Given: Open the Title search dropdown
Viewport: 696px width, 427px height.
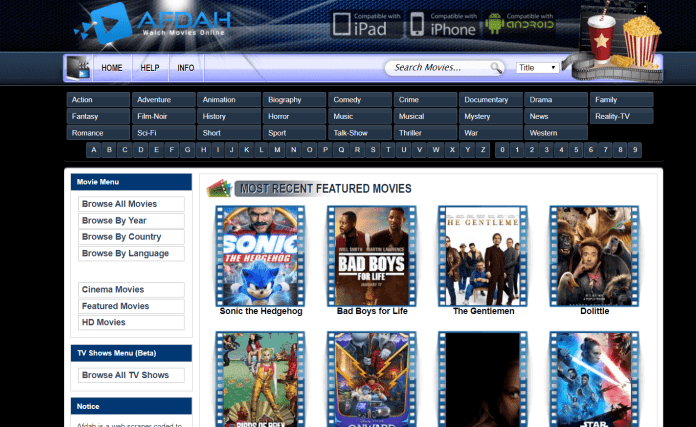Looking at the screenshot, I should point(537,67).
